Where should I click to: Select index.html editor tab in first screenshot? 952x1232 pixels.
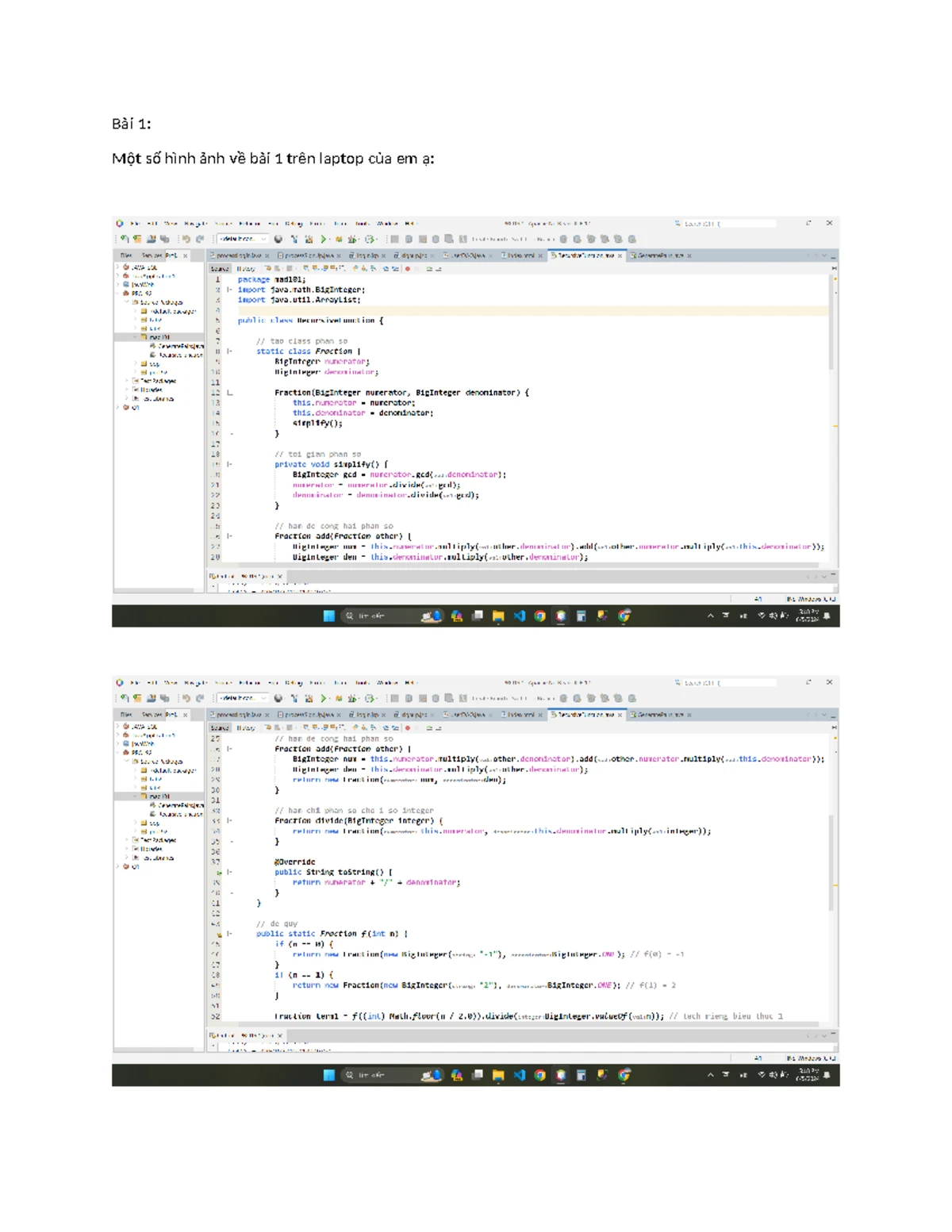click(522, 255)
